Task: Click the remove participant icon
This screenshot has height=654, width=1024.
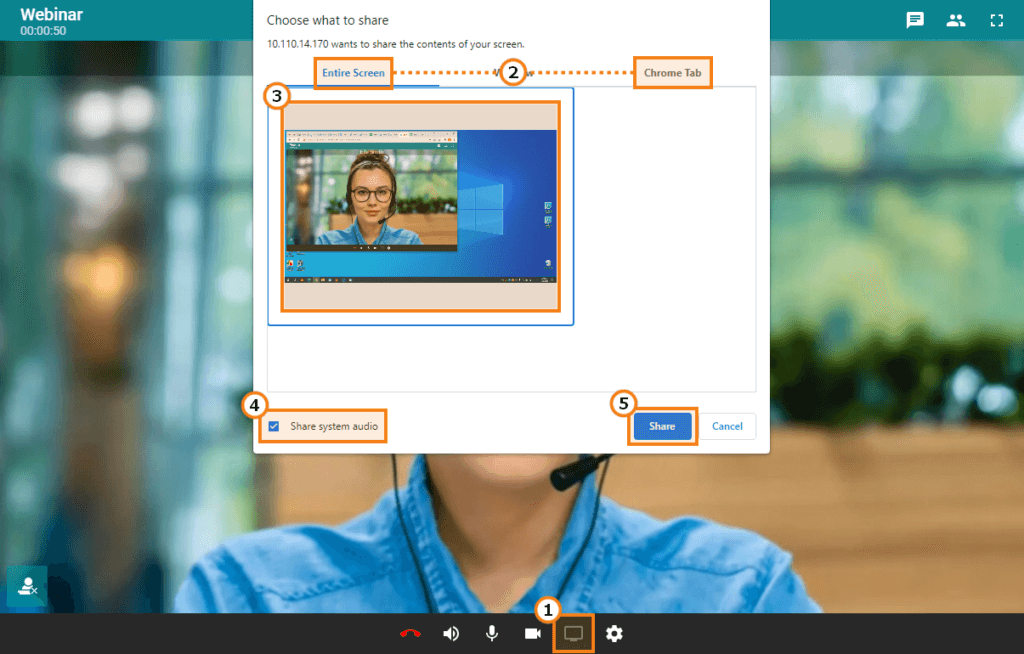Action: click(x=26, y=586)
